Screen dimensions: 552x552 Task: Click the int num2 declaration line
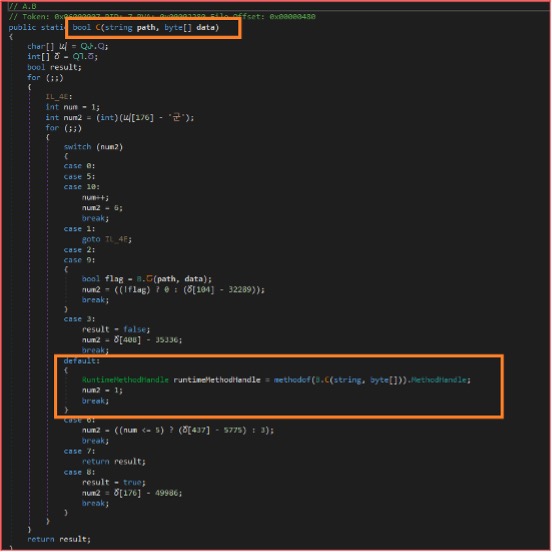click(120, 118)
